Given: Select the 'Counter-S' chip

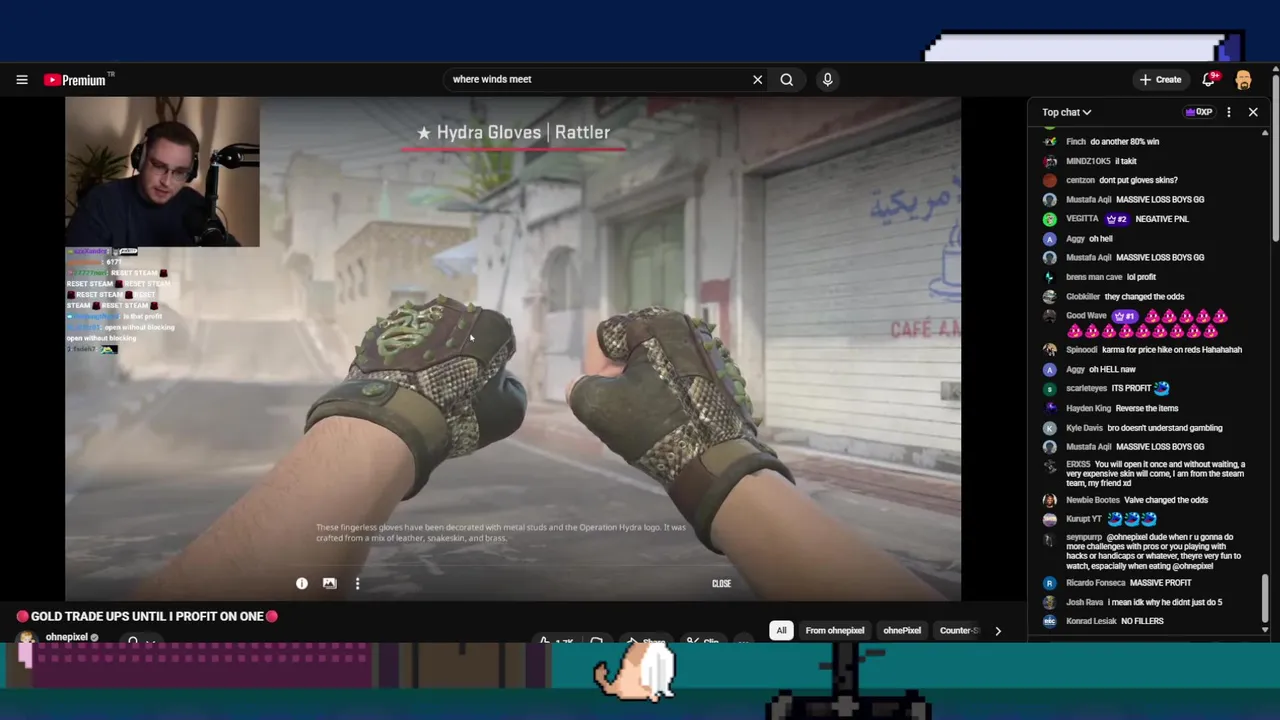Looking at the screenshot, I should coord(958,631).
